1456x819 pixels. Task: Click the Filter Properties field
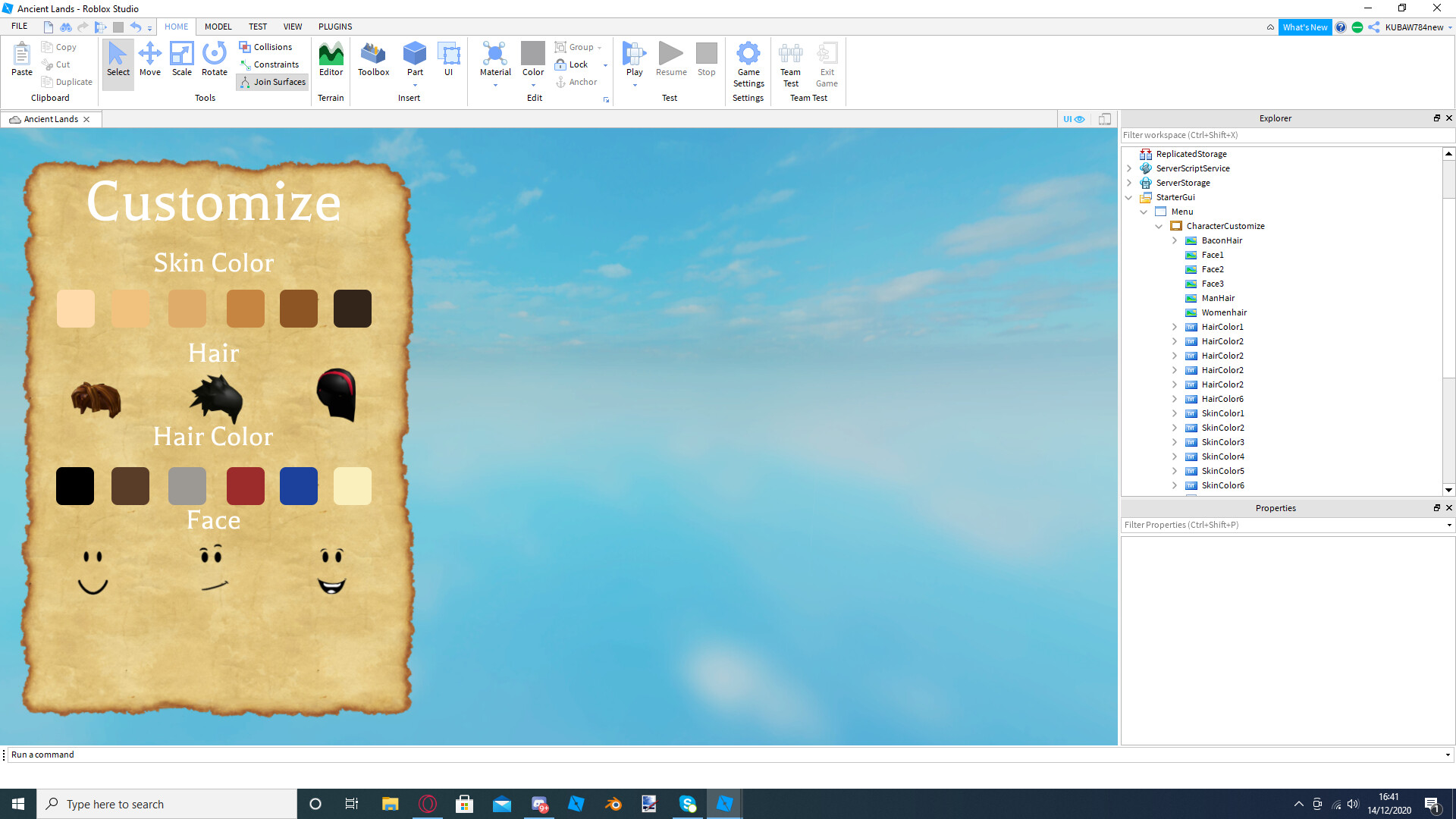tap(1287, 525)
